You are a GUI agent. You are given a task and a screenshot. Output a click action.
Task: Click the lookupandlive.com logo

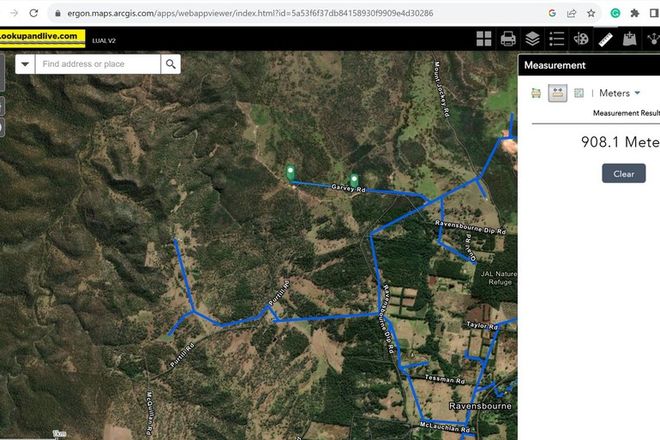[42, 38]
